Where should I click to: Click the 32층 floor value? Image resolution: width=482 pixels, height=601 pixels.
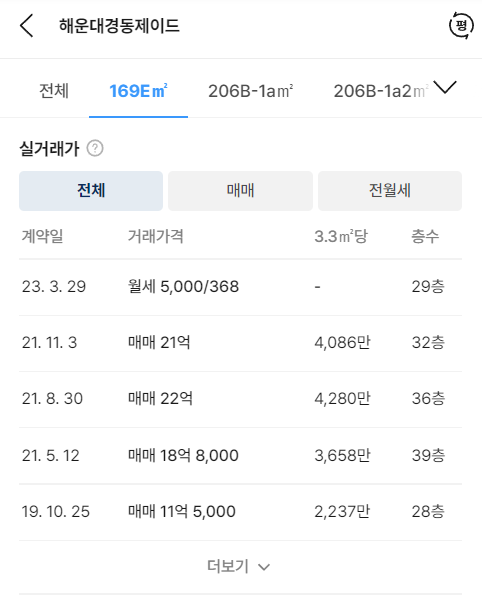point(428,343)
